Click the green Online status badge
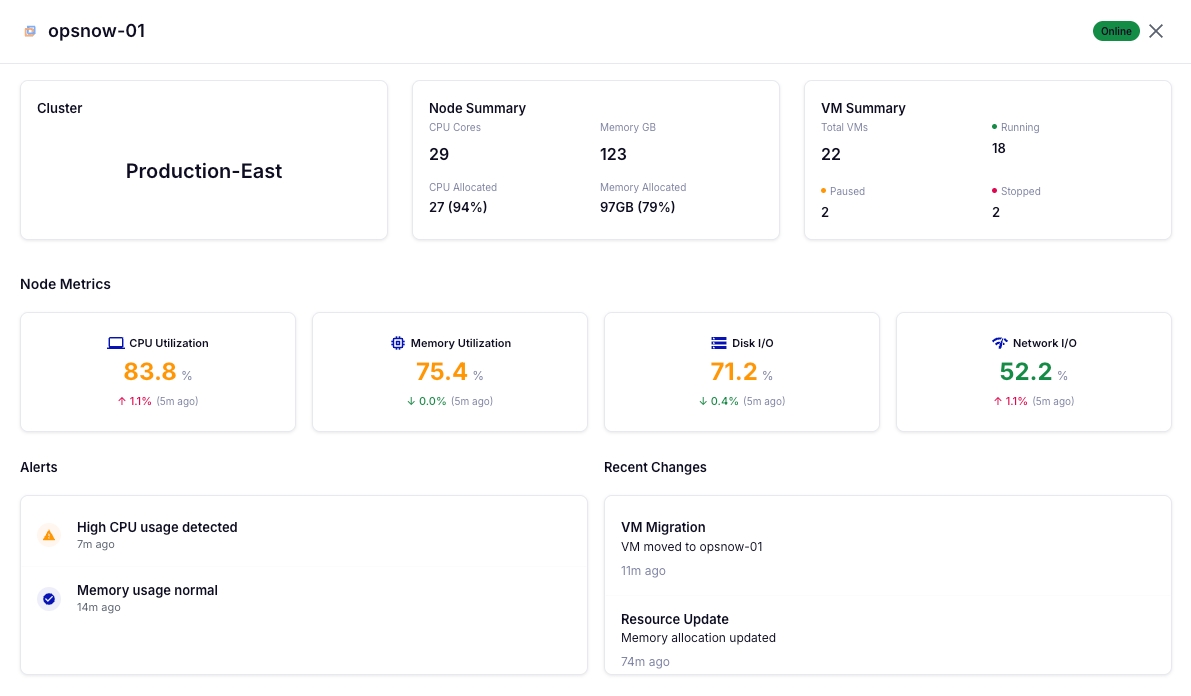Viewport: 1191px width, 696px height. click(1116, 31)
